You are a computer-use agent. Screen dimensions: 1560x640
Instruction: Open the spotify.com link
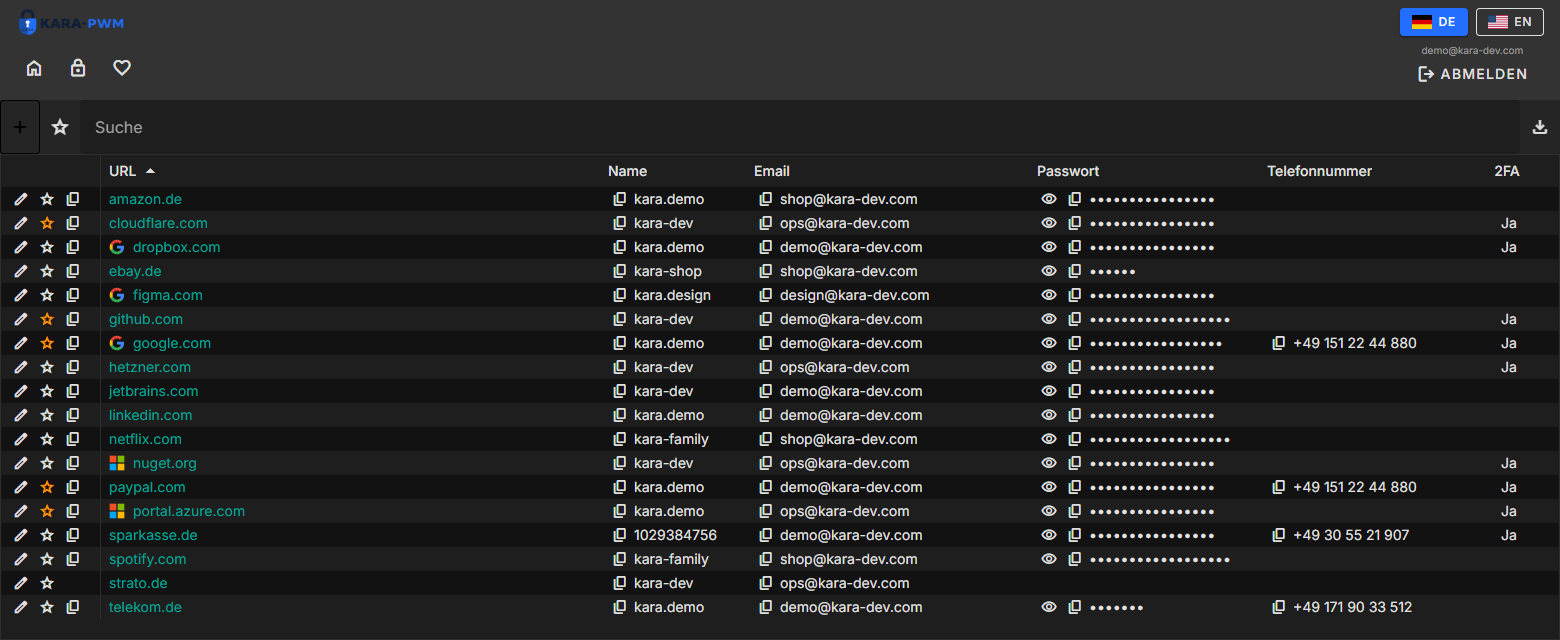pyautogui.click(x=148, y=559)
